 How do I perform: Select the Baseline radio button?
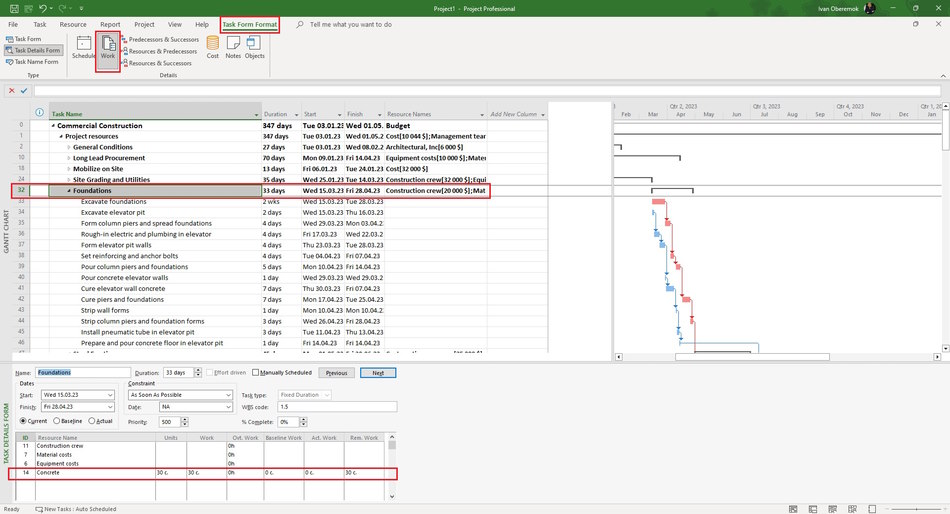point(56,421)
